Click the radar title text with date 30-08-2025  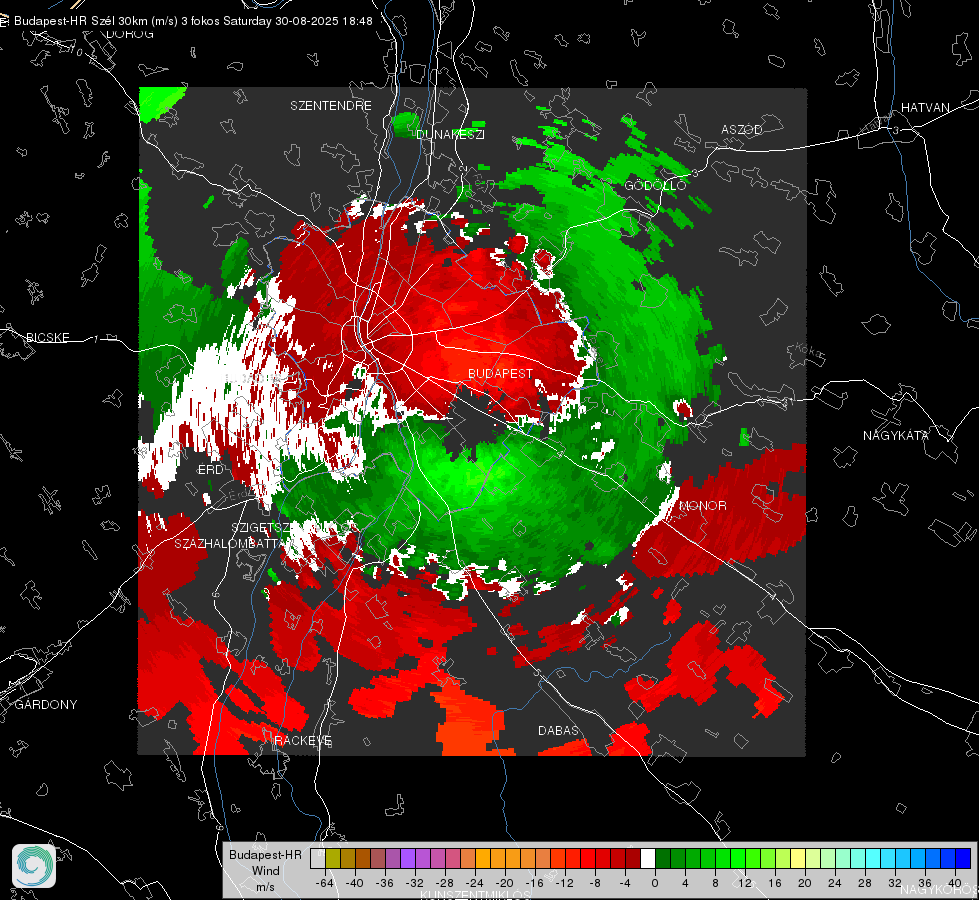coord(193,21)
